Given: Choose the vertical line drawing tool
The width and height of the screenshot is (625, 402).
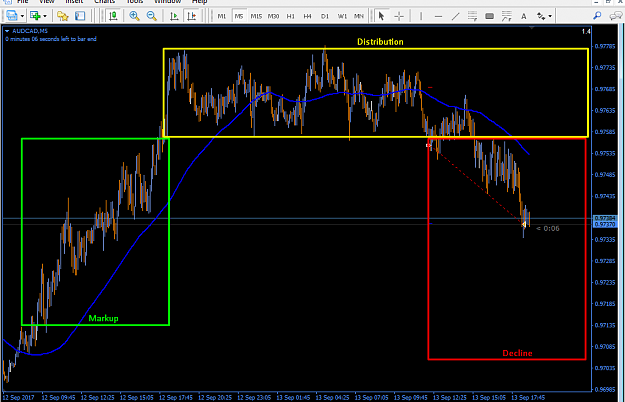Looking at the screenshot, I should point(421,16).
